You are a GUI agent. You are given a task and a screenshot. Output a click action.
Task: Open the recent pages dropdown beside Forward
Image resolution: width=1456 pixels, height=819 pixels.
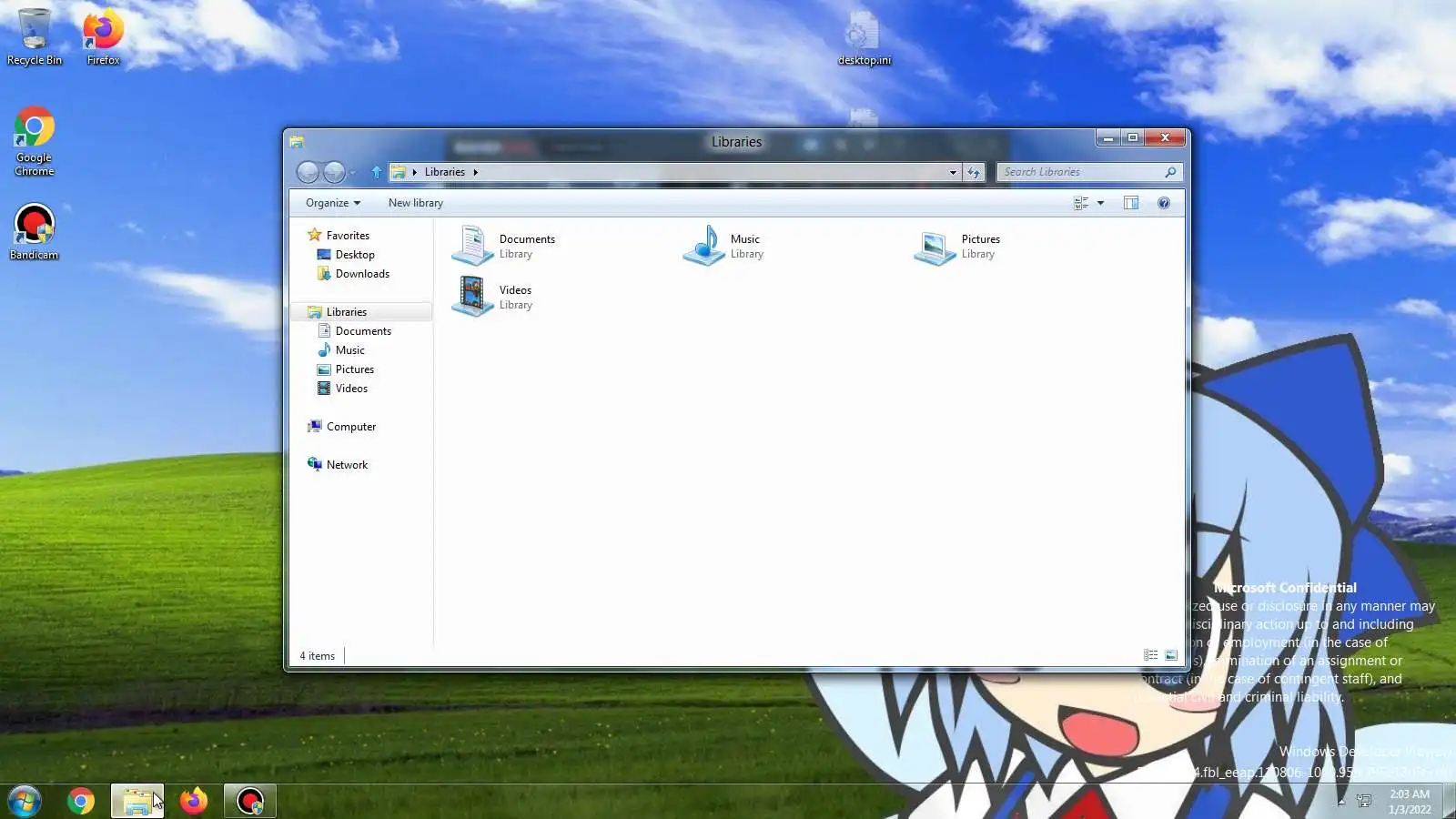point(353,173)
